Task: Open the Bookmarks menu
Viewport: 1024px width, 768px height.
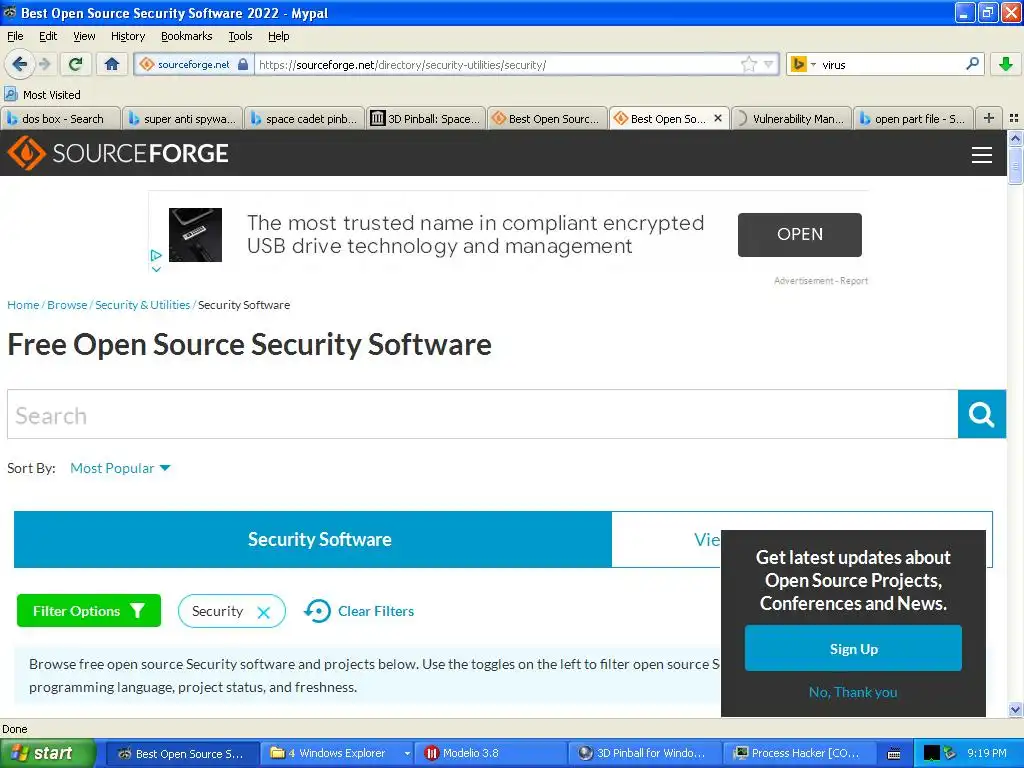Action: [186, 36]
